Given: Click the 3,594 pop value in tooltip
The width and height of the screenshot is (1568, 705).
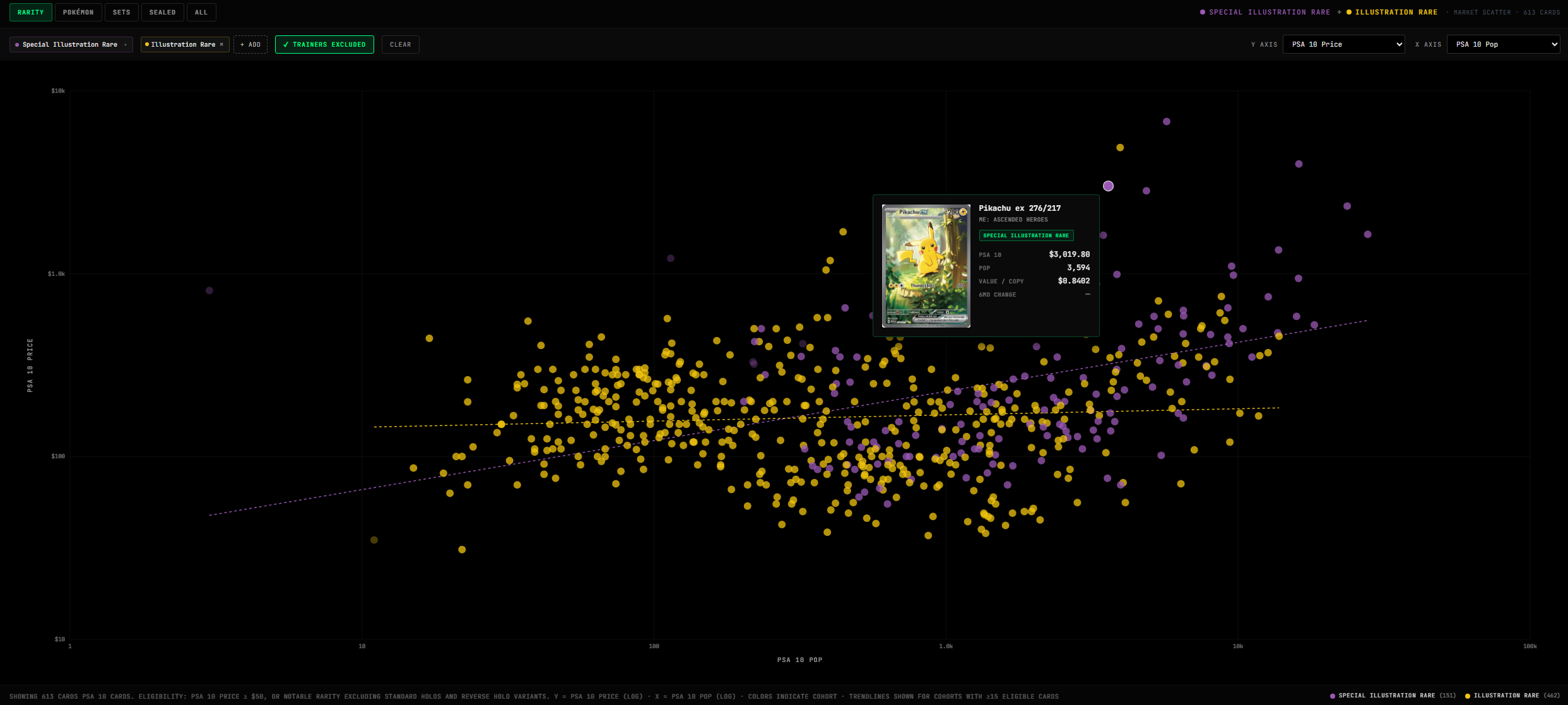Looking at the screenshot, I should point(1078,268).
